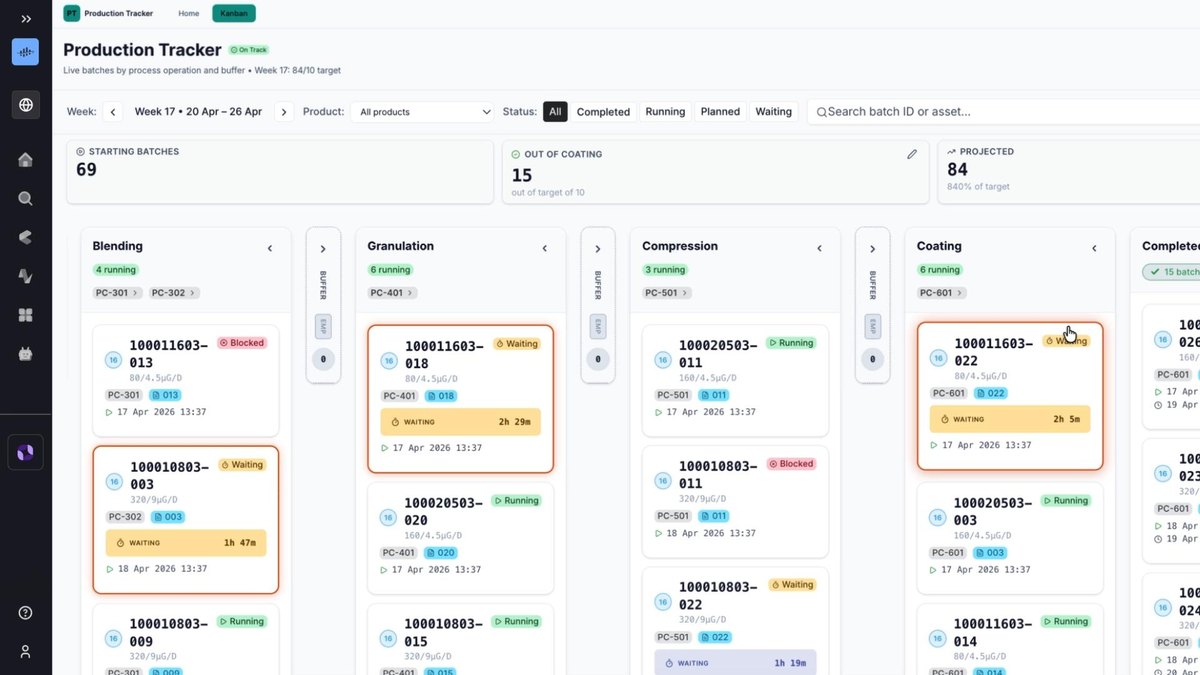Image resolution: width=1200 pixels, height=675 pixels.
Task: Open the PC-501 chip in Compression header
Action: tap(668, 293)
